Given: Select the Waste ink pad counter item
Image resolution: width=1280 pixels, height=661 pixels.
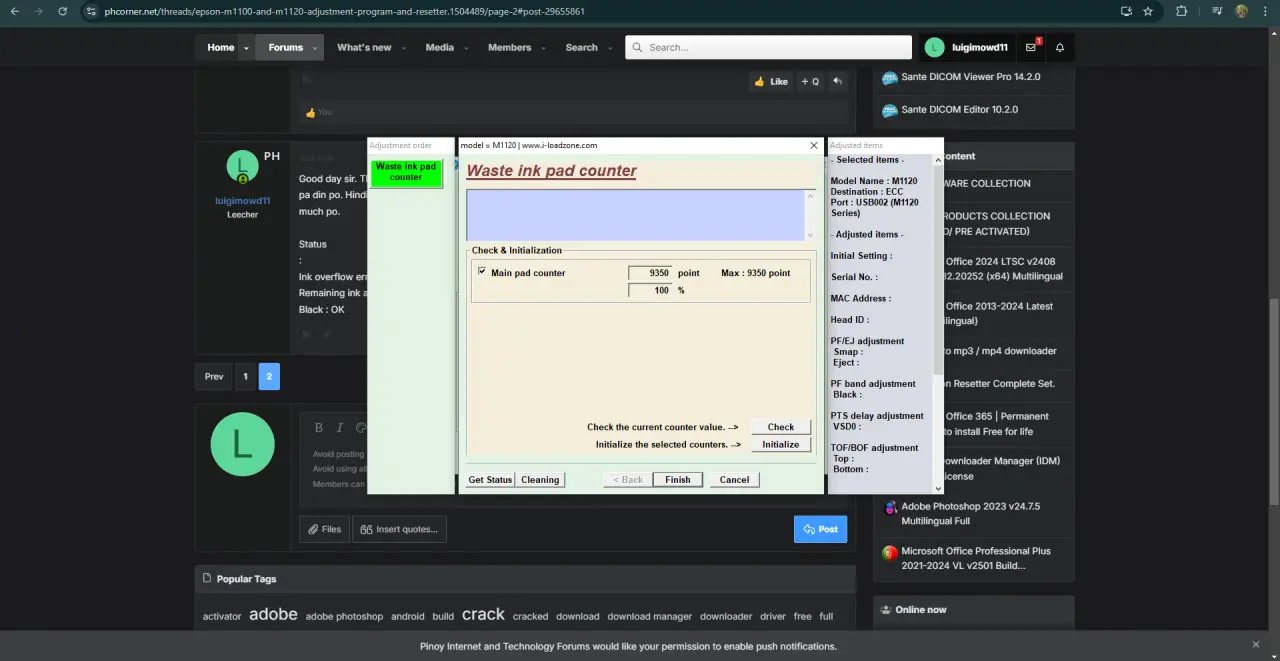Looking at the screenshot, I should (406, 172).
